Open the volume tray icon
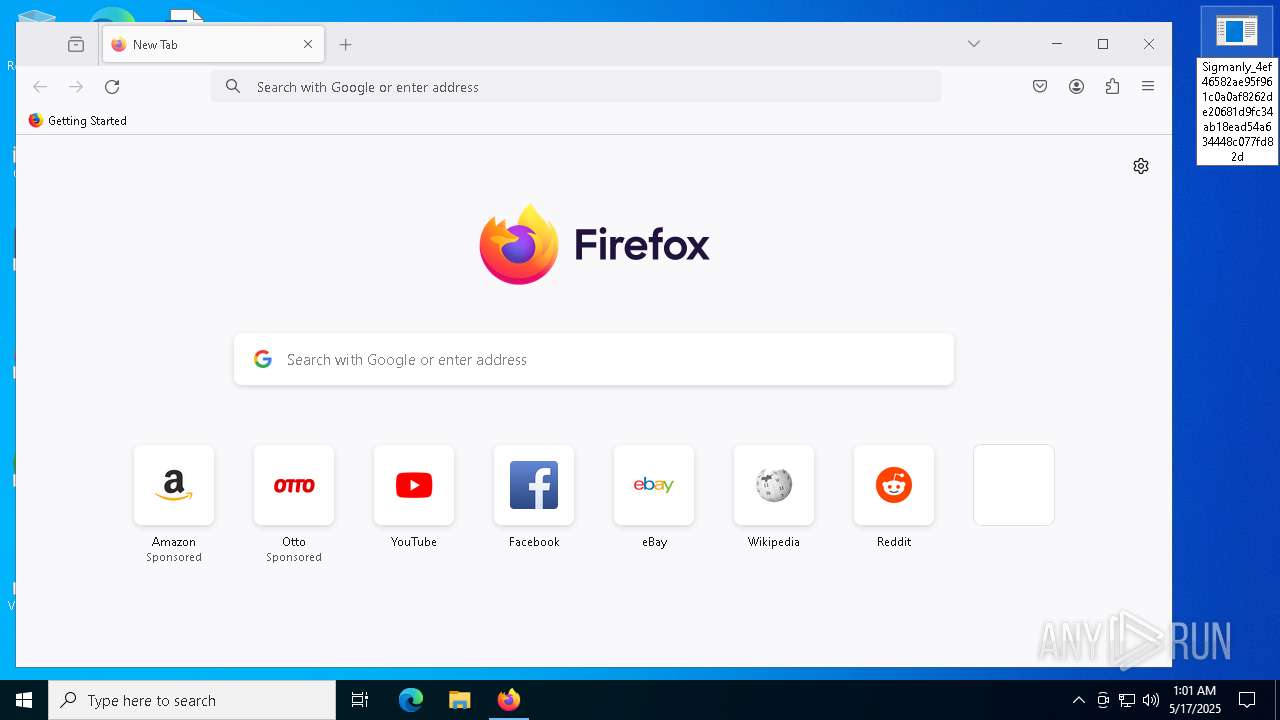Screen dimensions: 1280x720 1151,700
